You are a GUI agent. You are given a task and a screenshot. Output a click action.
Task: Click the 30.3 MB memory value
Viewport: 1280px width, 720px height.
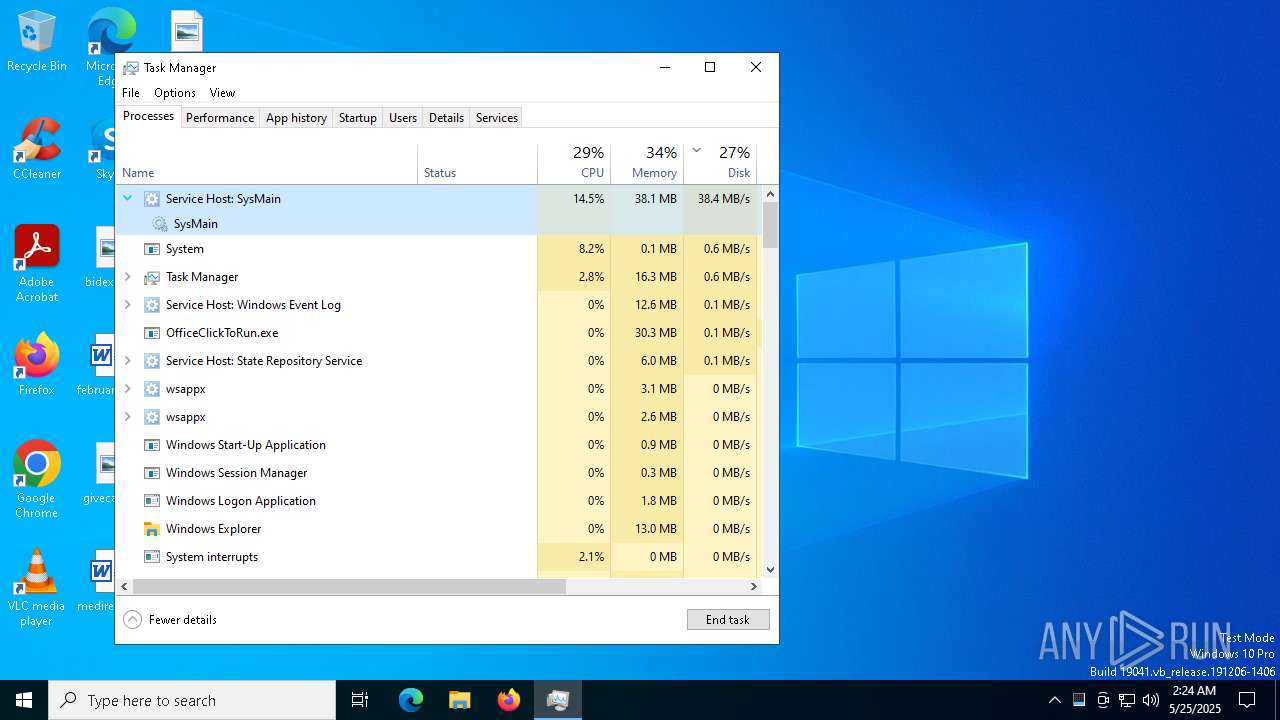point(656,333)
